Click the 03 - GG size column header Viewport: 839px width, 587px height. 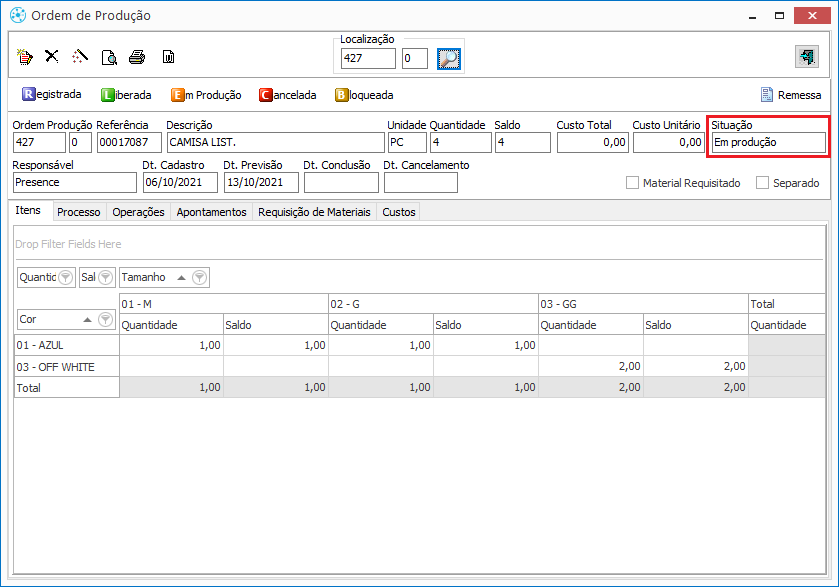coord(643,304)
